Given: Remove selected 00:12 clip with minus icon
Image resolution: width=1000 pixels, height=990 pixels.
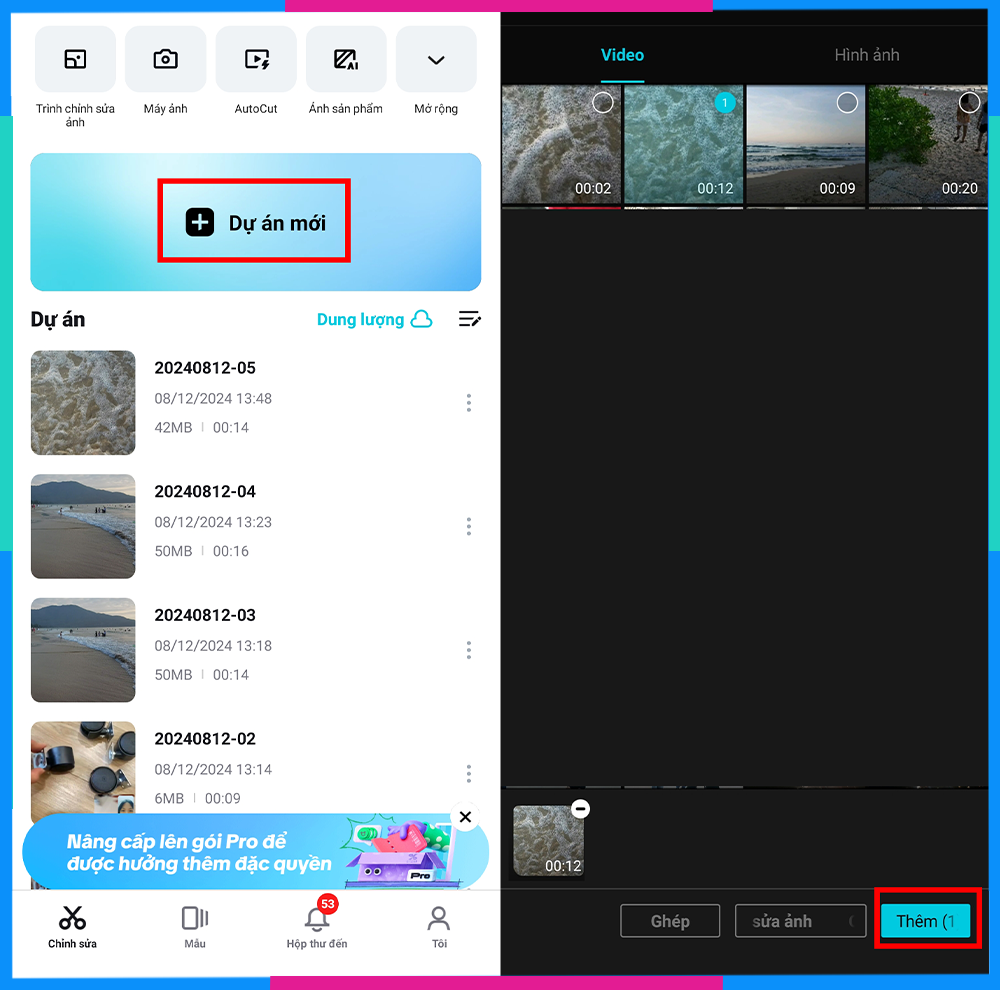Looking at the screenshot, I should (x=580, y=809).
